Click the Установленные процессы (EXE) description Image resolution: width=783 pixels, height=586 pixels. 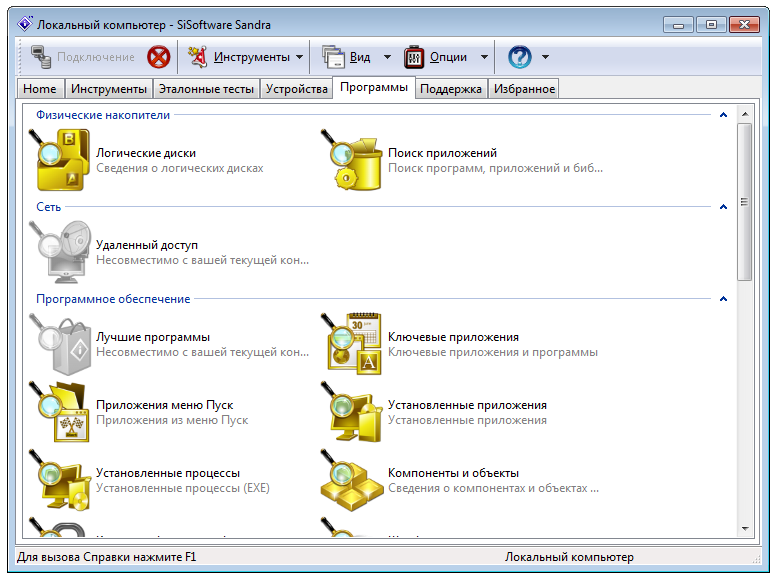(183, 488)
